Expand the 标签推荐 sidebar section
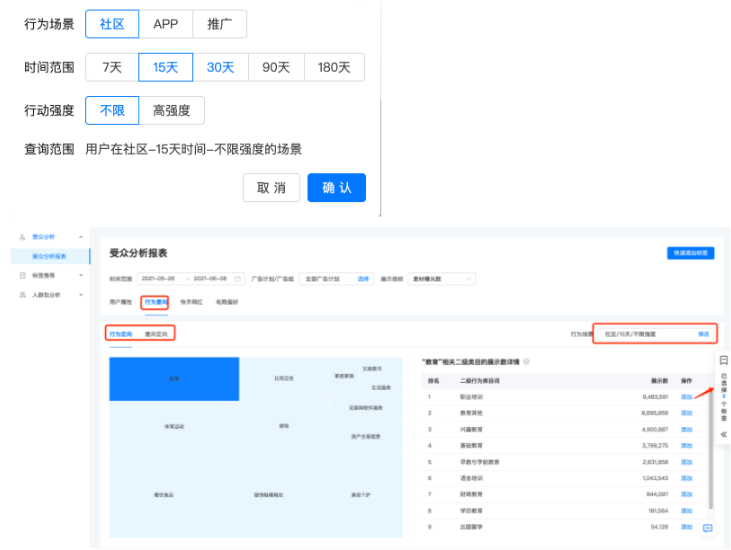The image size is (731, 550). coord(81,275)
